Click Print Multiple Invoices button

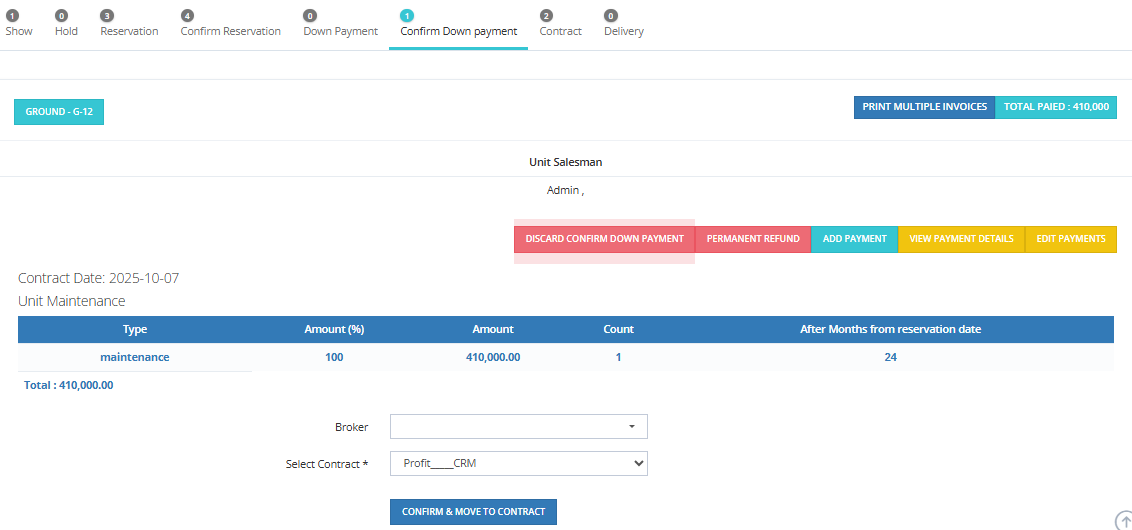pos(924,107)
